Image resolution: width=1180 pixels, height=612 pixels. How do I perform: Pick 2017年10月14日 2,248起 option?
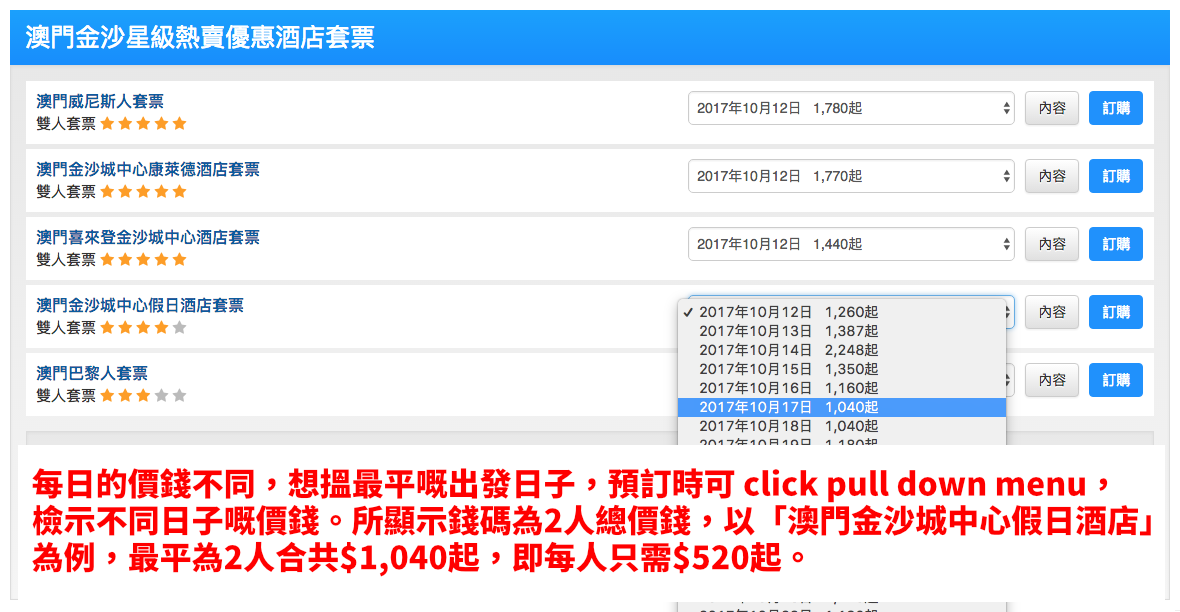[842, 350]
